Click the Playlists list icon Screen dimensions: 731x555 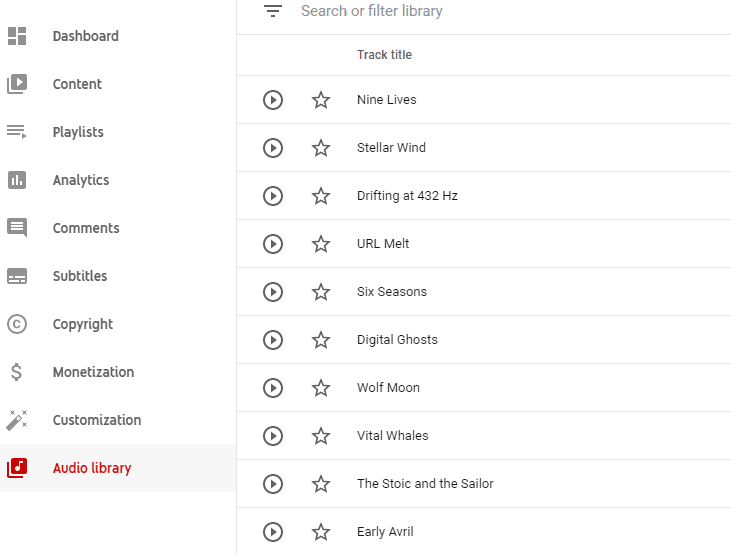(x=17, y=132)
